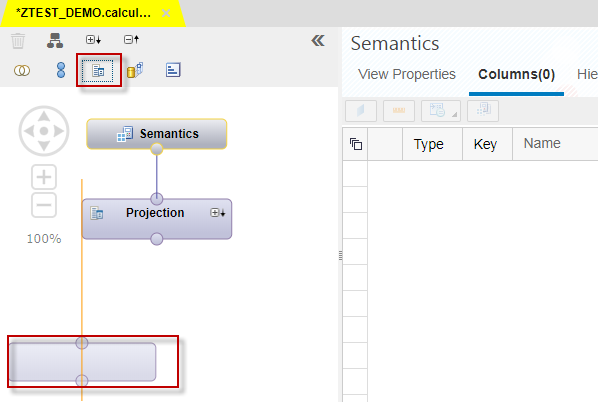Screen dimensions: 598x402
Task: Switch to the Columns(0) tab
Action: 516,74
